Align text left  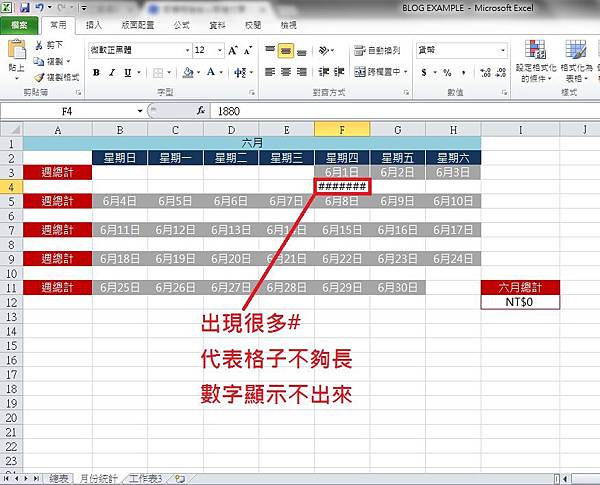tap(270, 72)
